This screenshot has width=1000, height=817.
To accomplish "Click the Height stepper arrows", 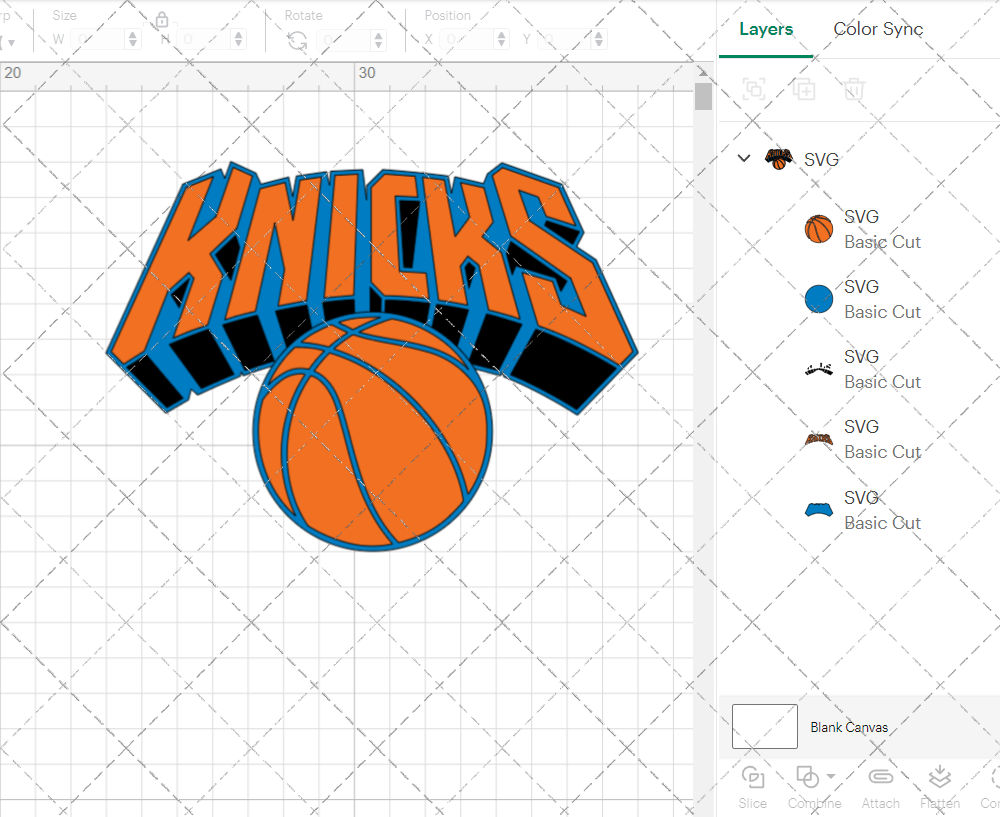I will [239, 40].
